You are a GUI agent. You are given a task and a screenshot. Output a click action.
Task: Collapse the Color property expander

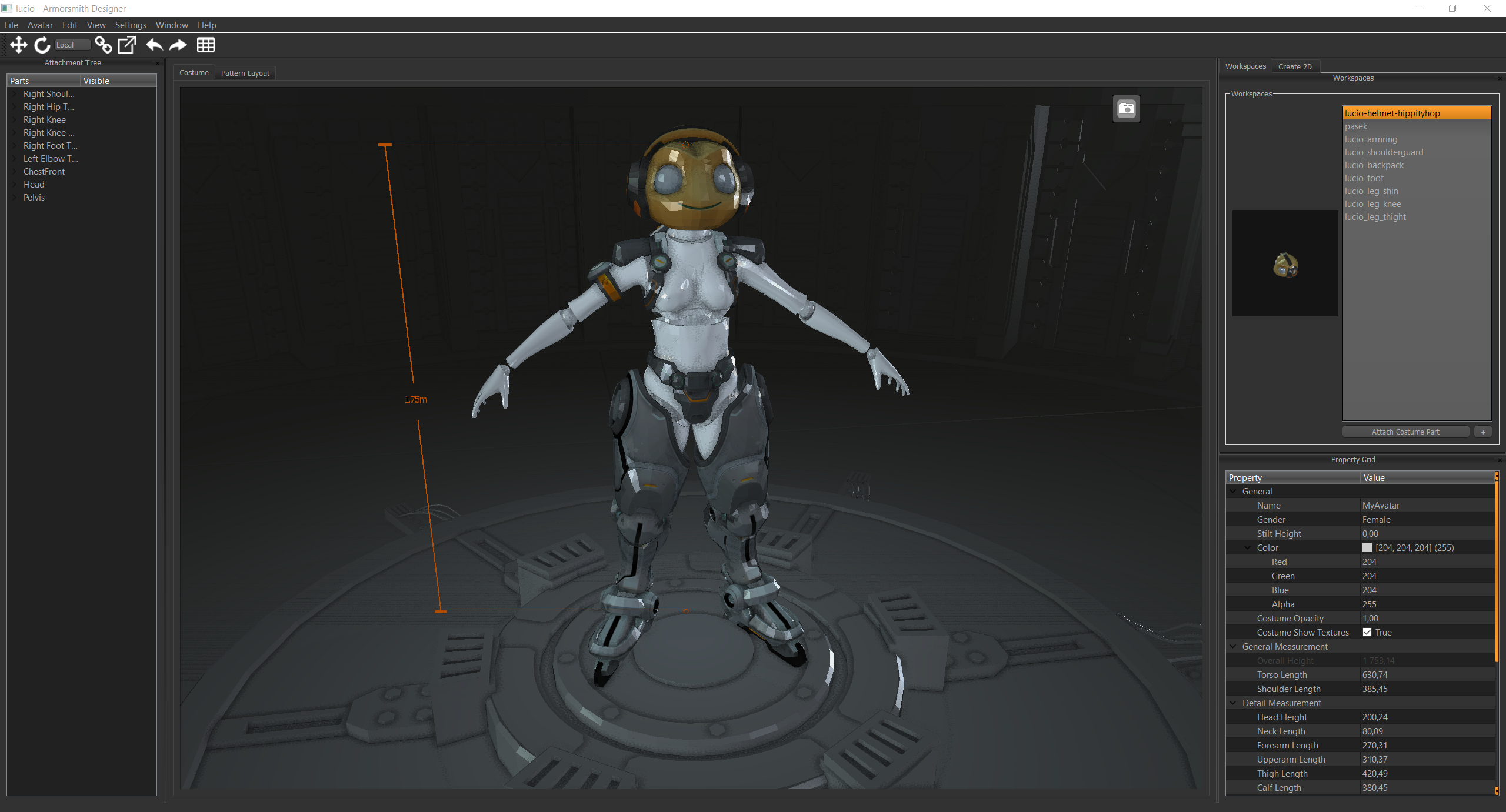click(1247, 547)
